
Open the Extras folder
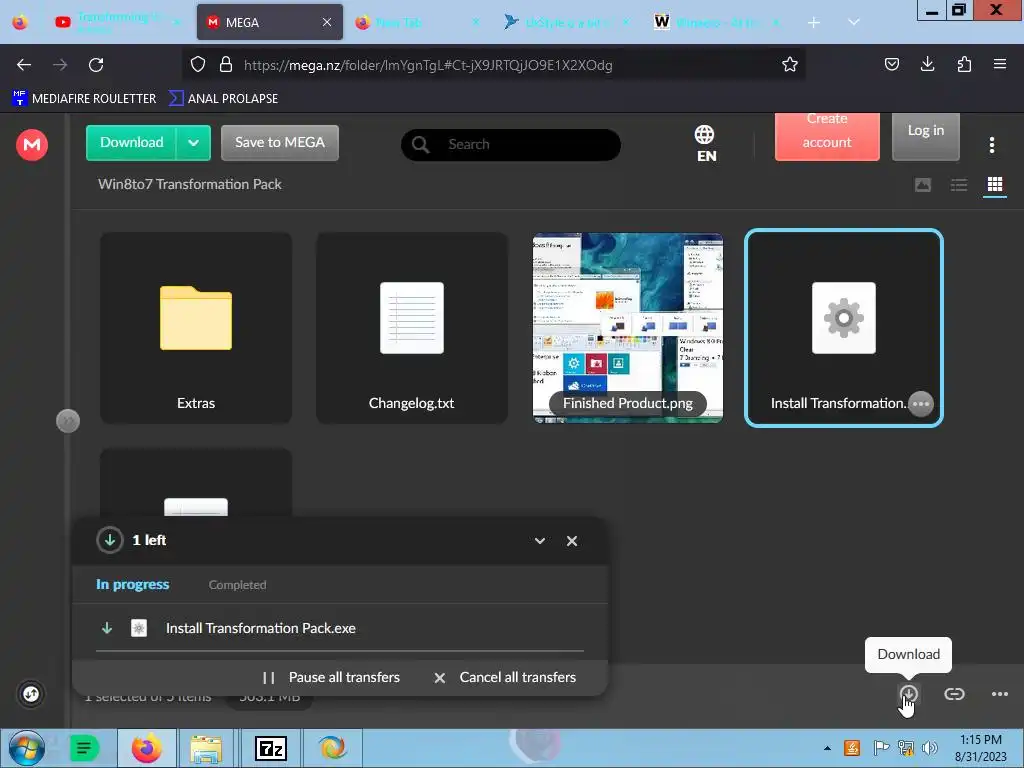(196, 328)
